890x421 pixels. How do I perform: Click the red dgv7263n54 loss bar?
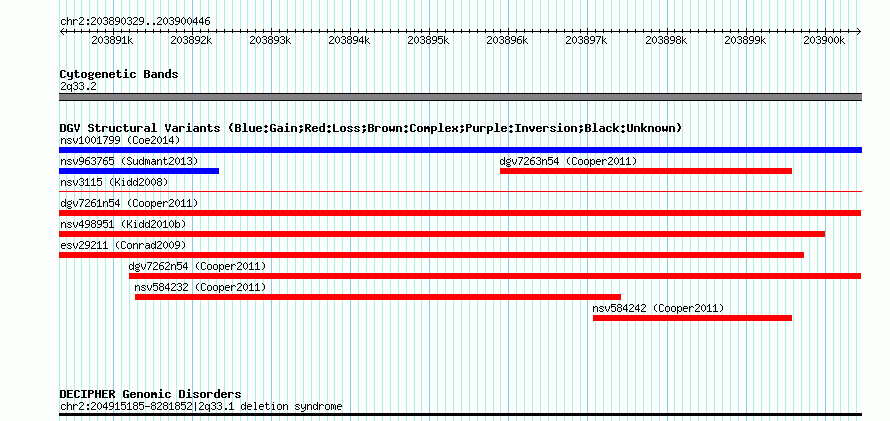point(646,171)
